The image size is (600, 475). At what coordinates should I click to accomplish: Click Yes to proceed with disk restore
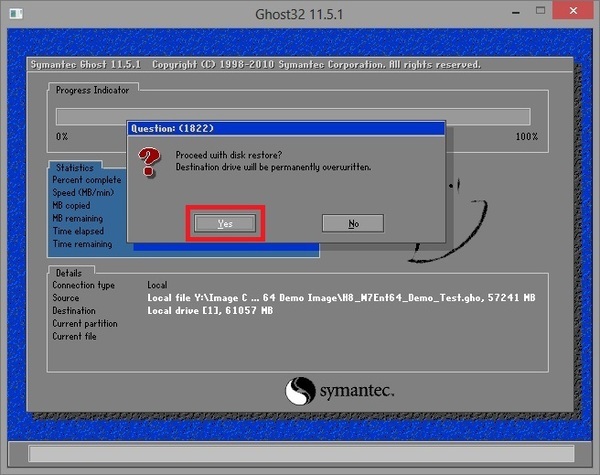pyautogui.click(x=225, y=224)
